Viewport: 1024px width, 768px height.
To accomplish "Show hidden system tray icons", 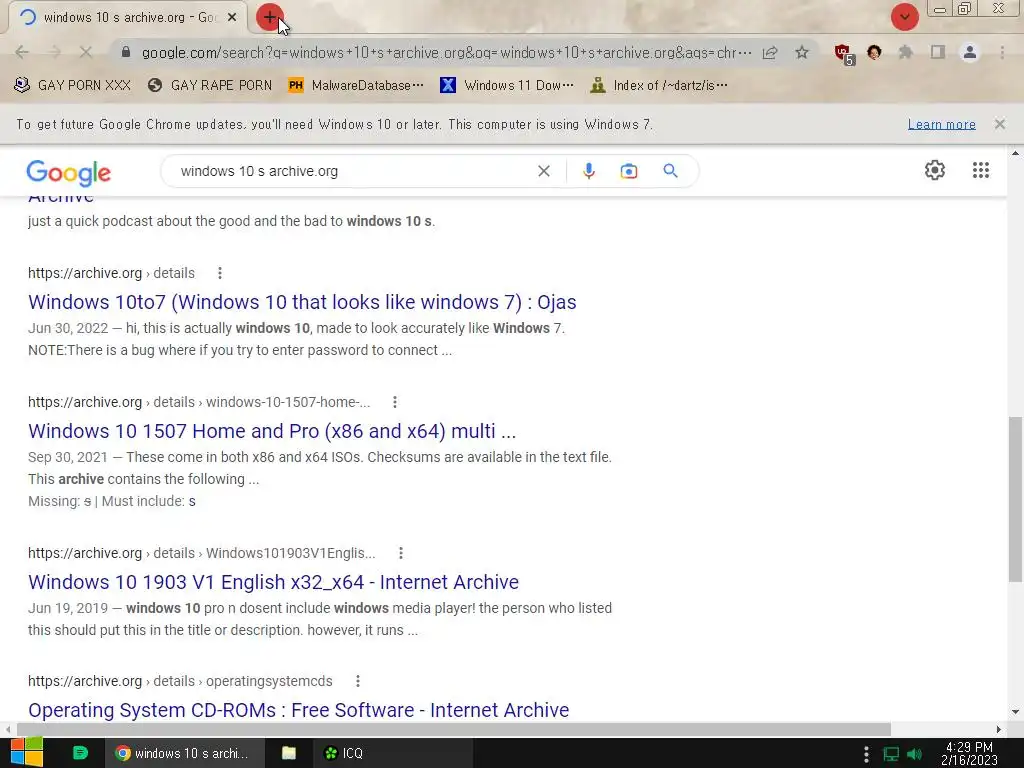I will [866, 754].
